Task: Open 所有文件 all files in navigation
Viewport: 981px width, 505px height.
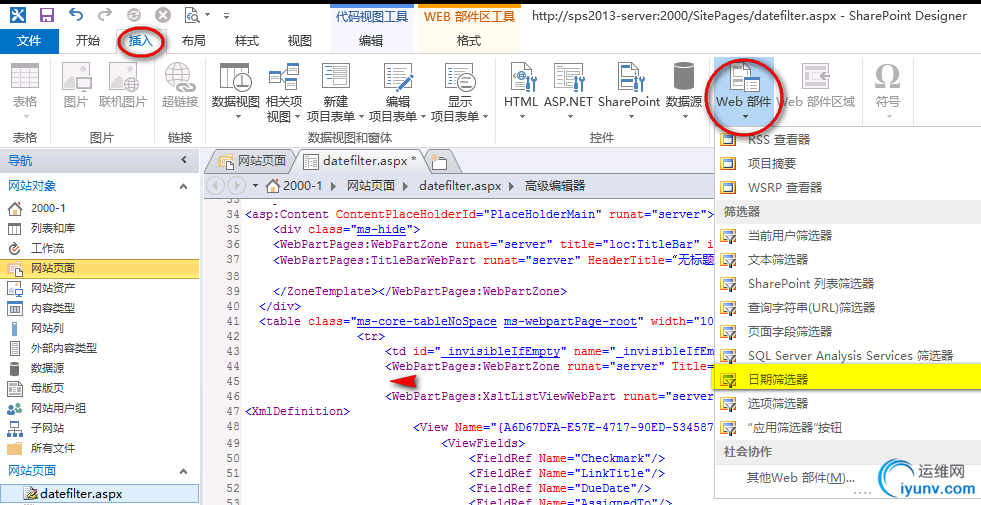Action: coord(53,448)
